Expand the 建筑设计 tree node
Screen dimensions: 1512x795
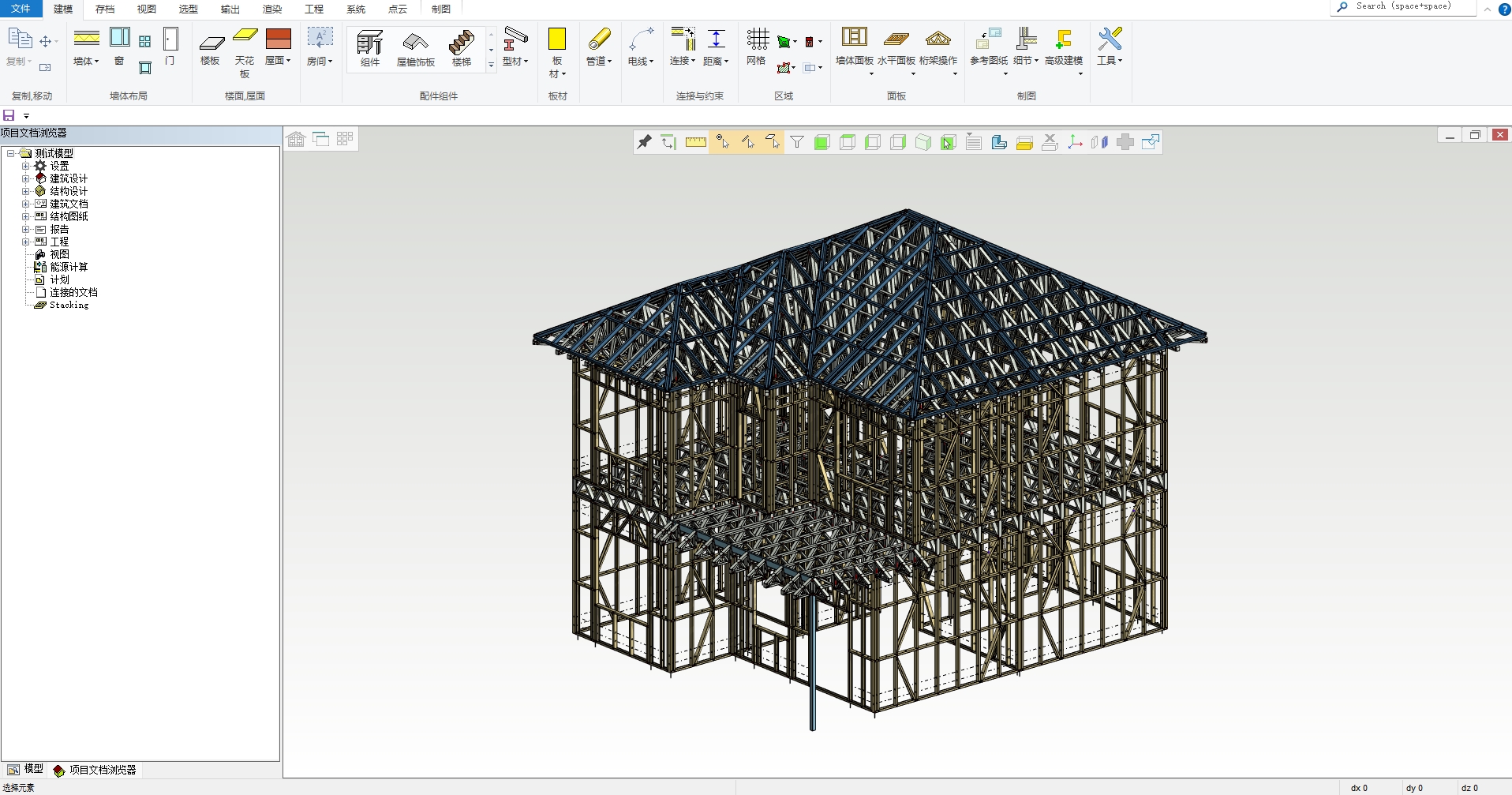click(25, 178)
